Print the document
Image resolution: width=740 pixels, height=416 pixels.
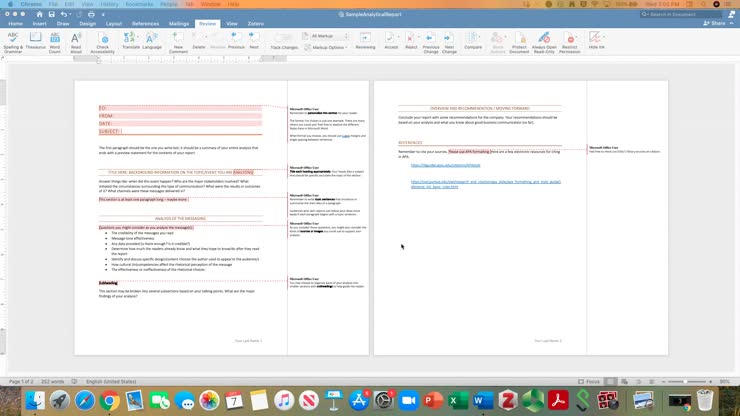click(x=91, y=14)
